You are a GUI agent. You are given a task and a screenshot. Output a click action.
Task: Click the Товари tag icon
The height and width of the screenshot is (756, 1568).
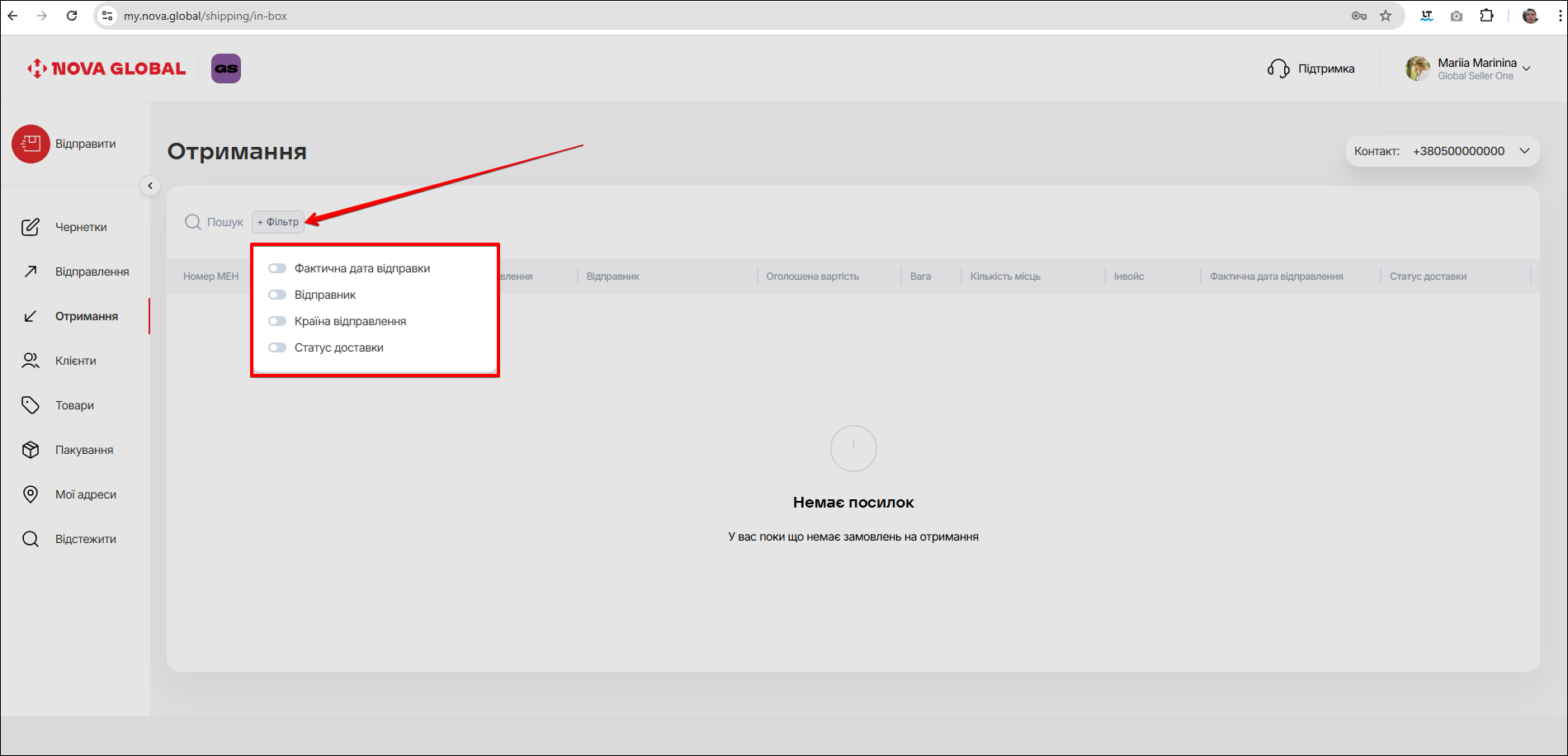(31, 405)
